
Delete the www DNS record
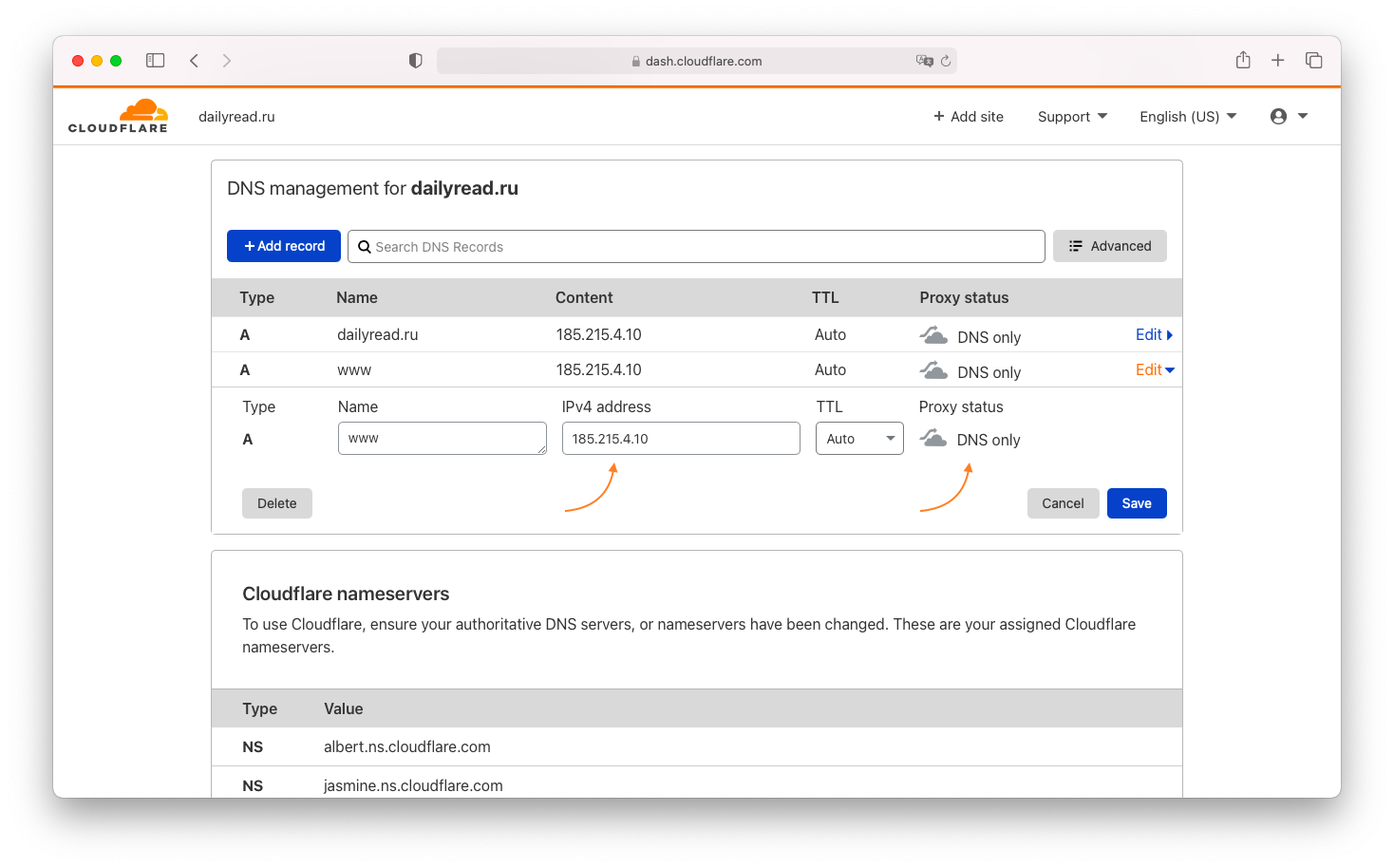coord(277,503)
